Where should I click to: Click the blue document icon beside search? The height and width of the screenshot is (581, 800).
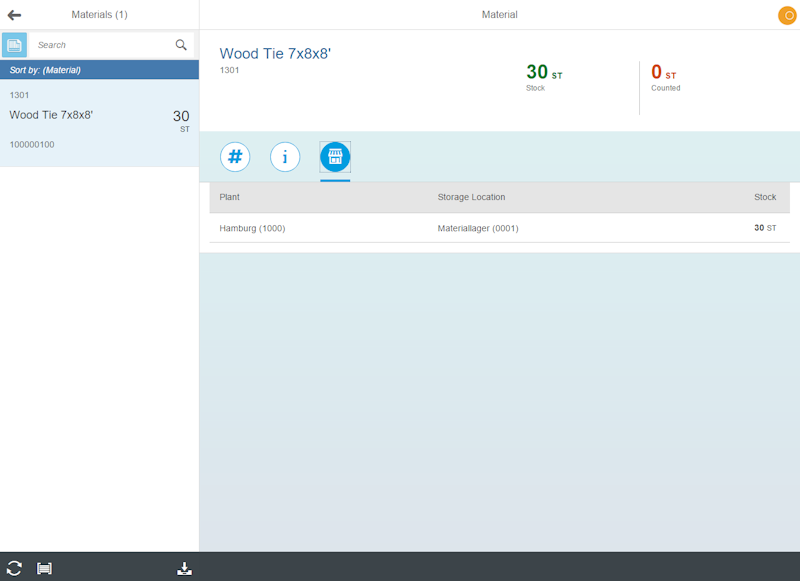[x=14, y=45]
